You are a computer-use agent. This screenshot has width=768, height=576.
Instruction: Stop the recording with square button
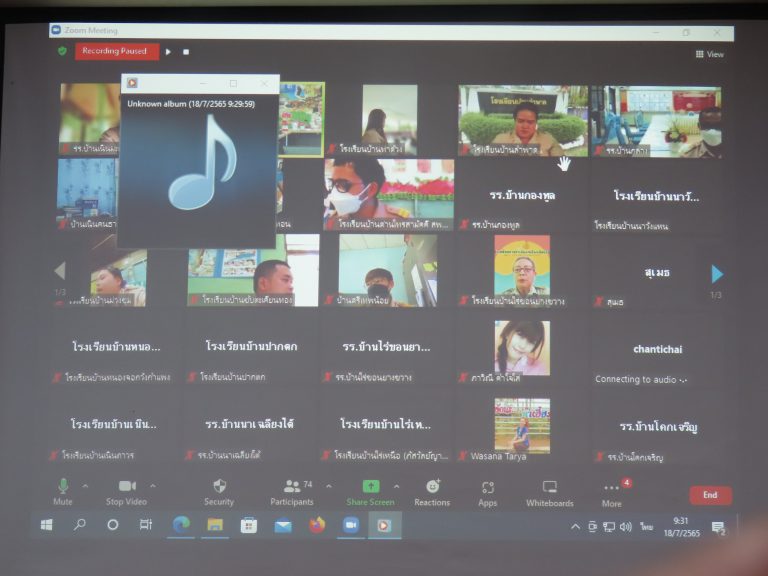pyautogui.click(x=186, y=51)
